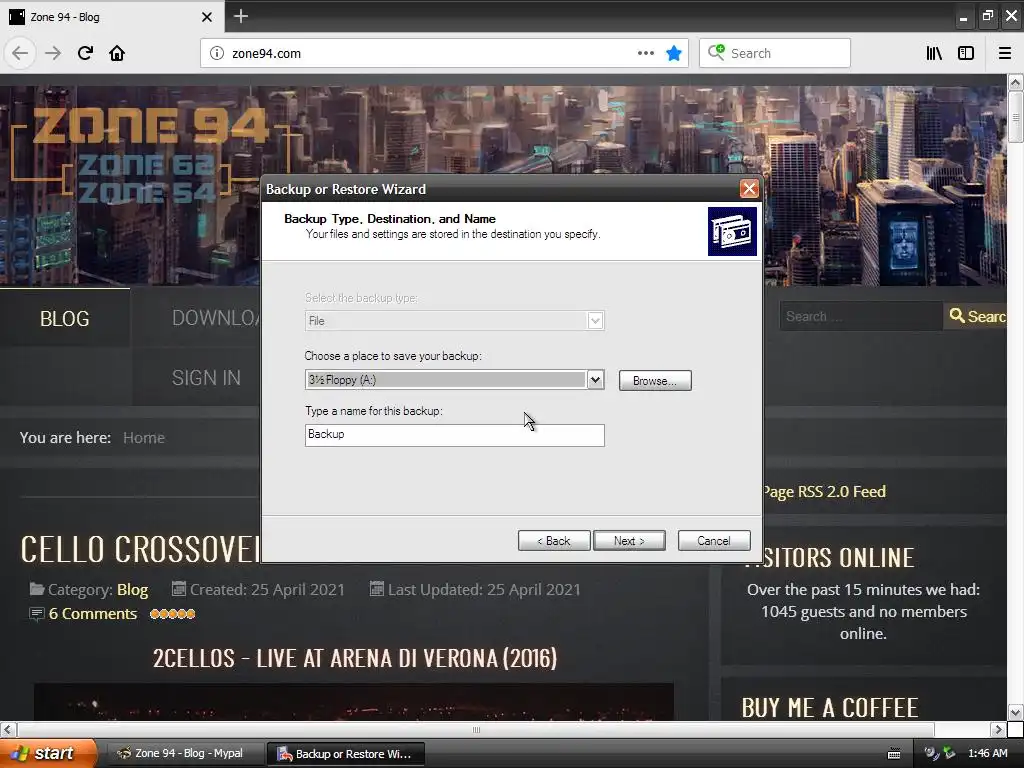
Task: Click the vertical scrollbar down arrow
Action: (1015, 712)
